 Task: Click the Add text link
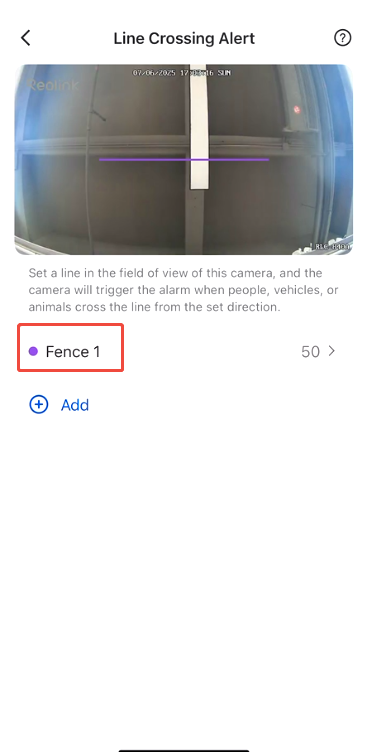click(75, 405)
